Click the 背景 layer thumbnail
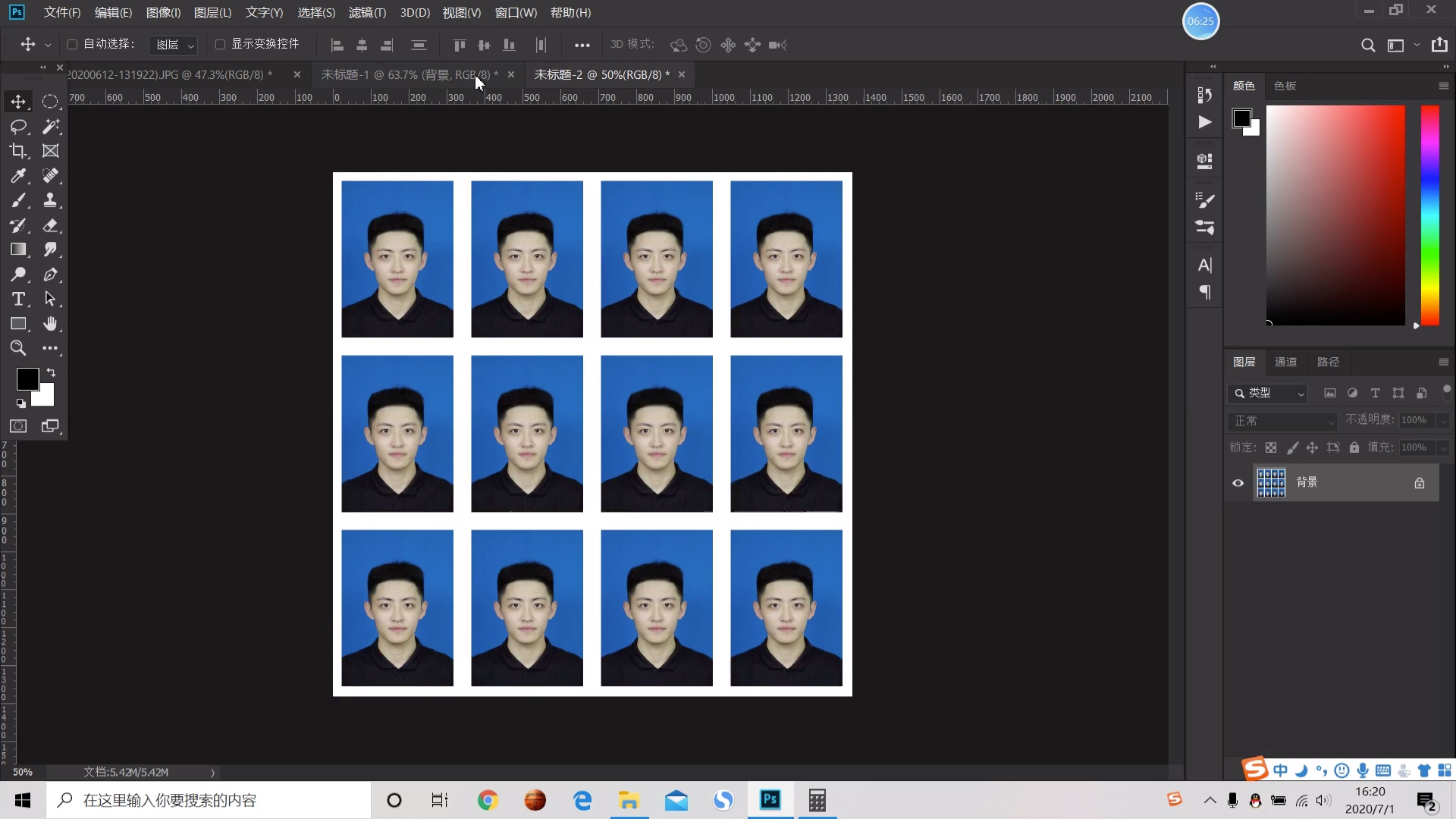 (x=1271, y=483)
